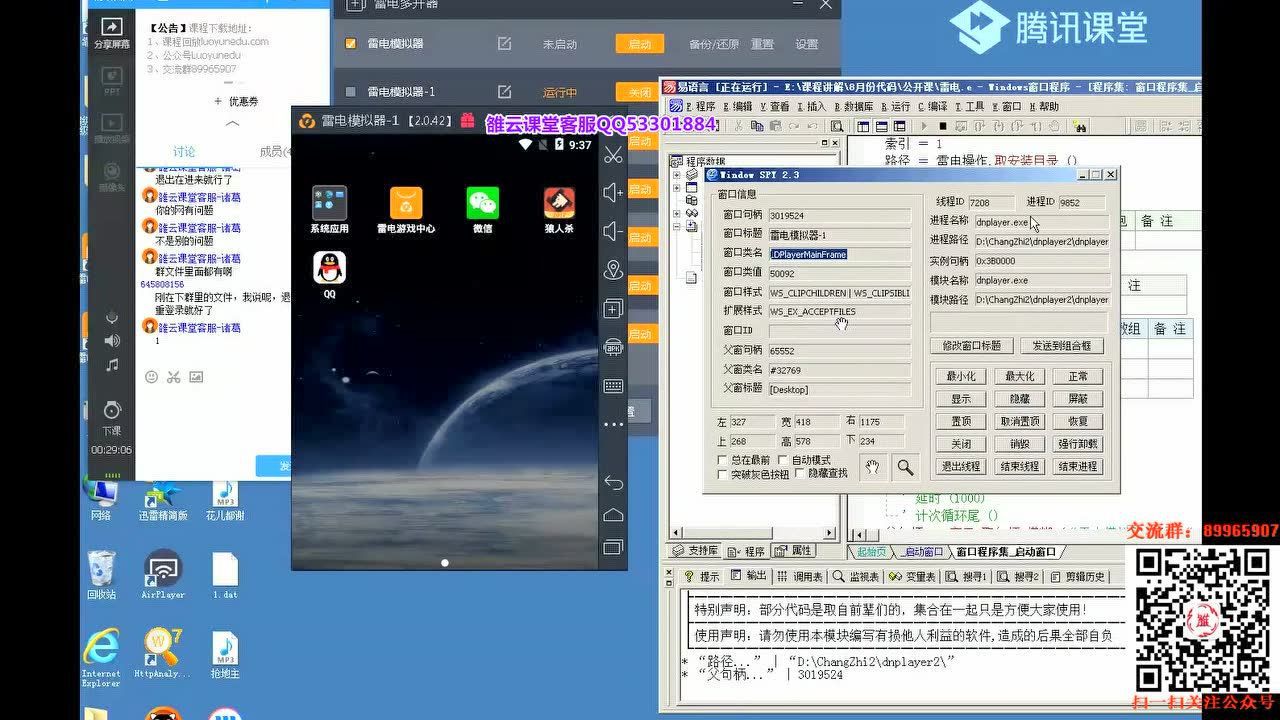Switch to the 讨论 tab in the classroom chat
This screenshot has height=720, width=1280.
pos(184,151)
